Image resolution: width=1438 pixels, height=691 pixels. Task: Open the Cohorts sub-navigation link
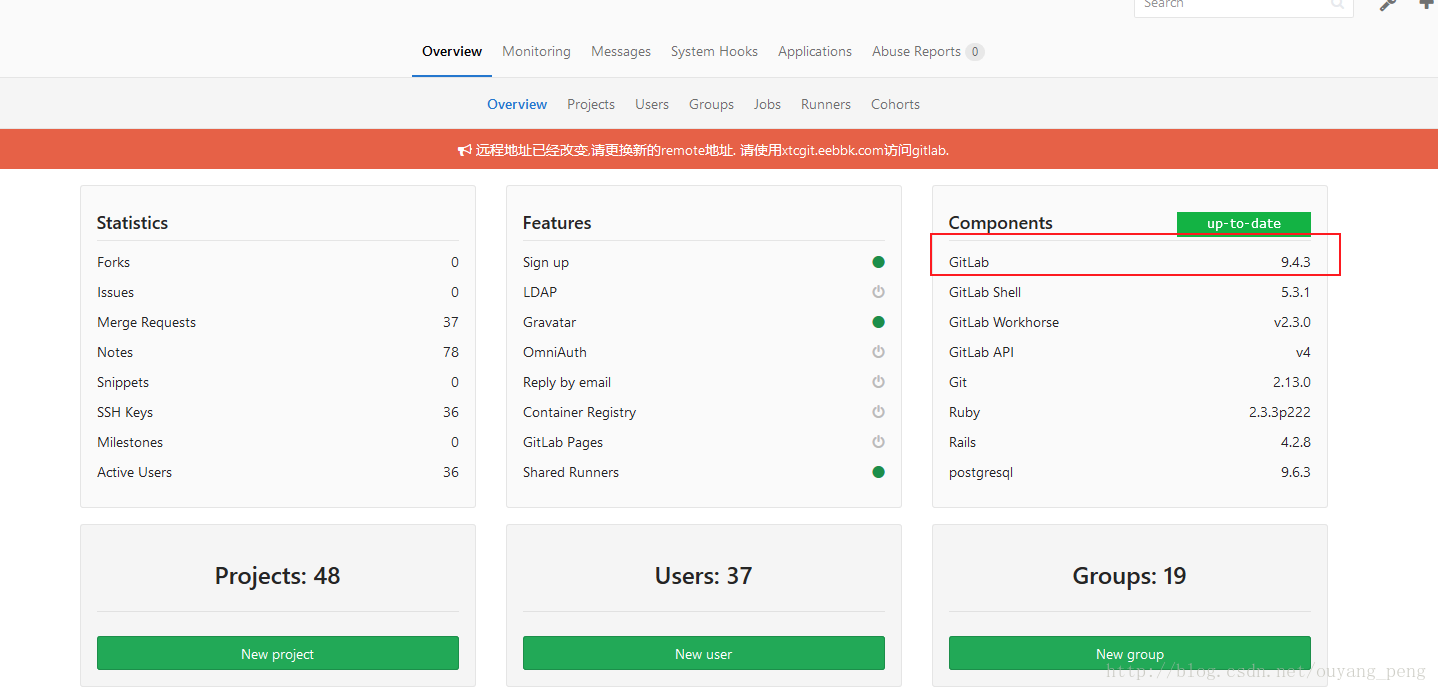click(x=895, y=104)
